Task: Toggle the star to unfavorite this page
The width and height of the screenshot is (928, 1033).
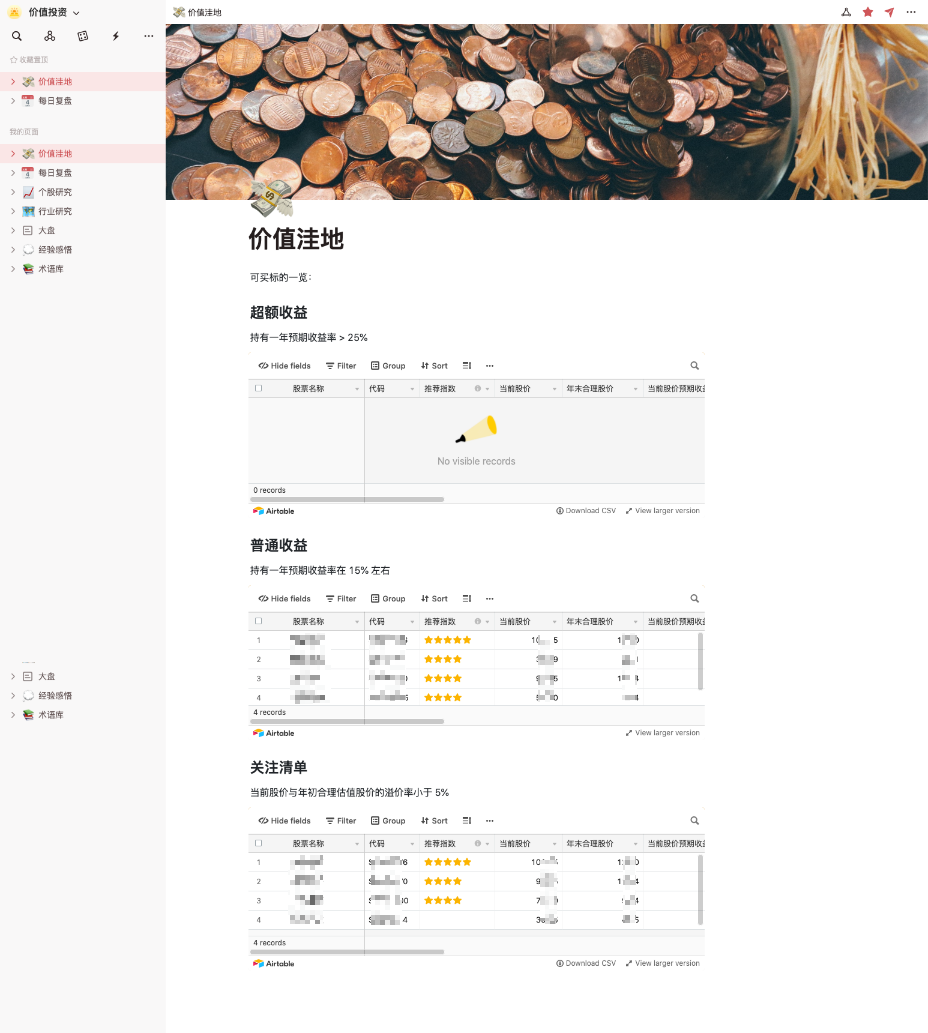Action: (x=868, y=11)
